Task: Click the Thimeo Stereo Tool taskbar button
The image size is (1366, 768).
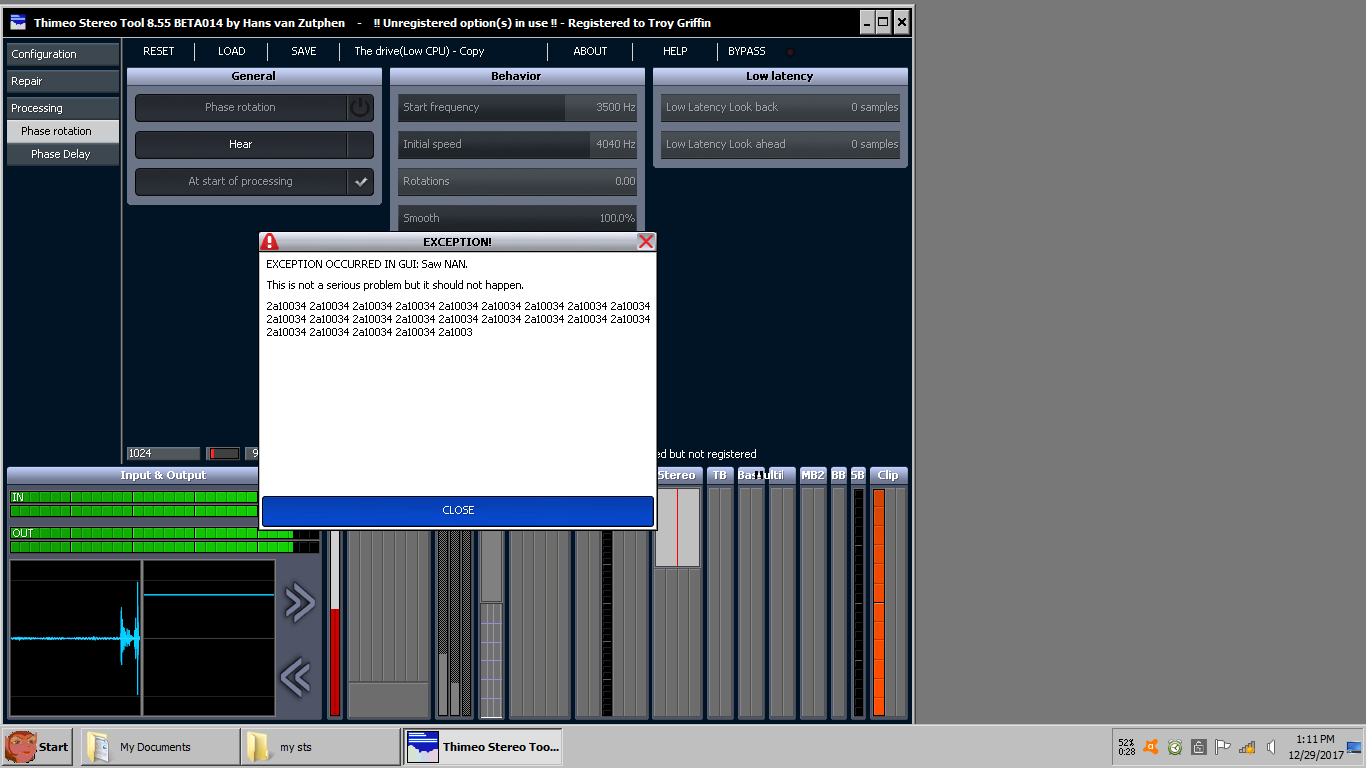Action: pos(484,747)
